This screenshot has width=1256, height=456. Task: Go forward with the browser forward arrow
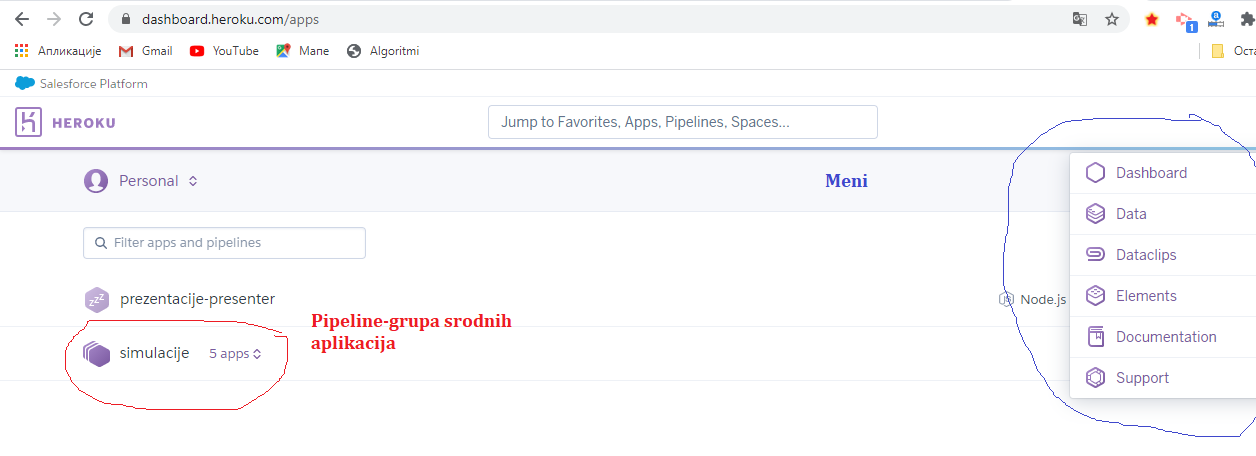click(x=54, y=19)
